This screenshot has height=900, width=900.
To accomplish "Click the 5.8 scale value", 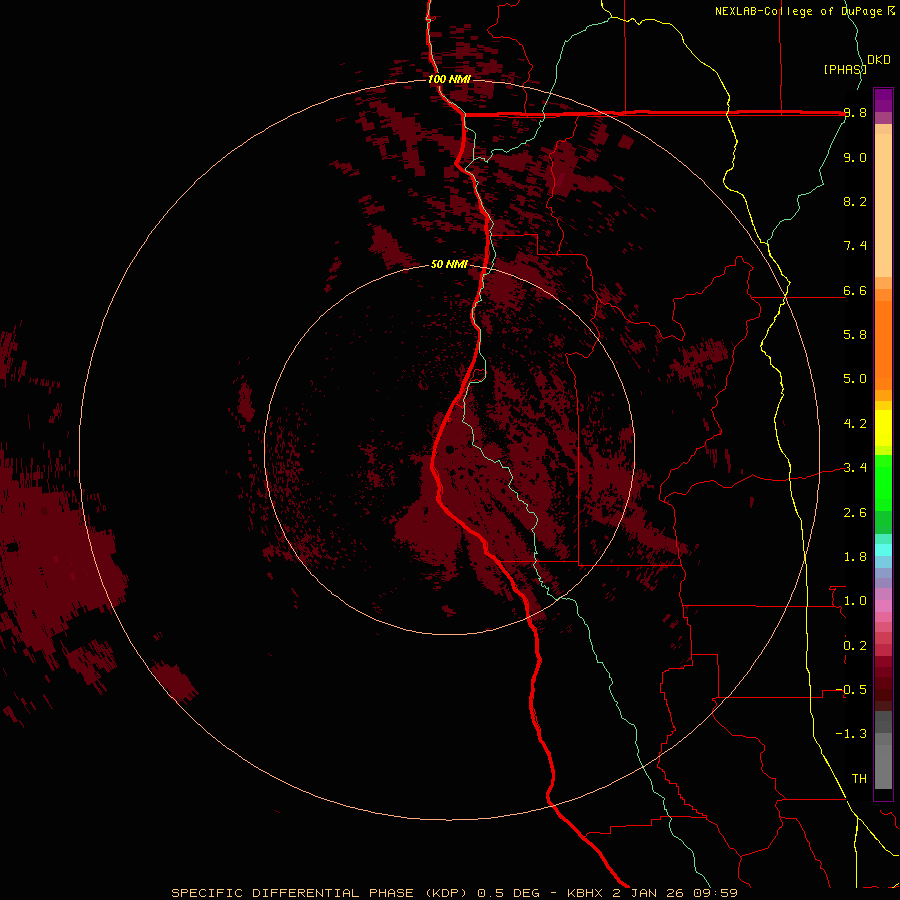I will pyautogui.click(x=855, y=335).
